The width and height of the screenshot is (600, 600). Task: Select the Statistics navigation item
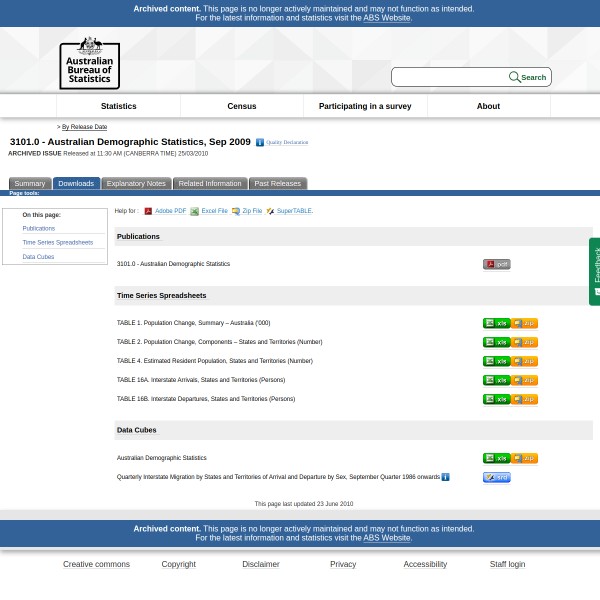118,106
